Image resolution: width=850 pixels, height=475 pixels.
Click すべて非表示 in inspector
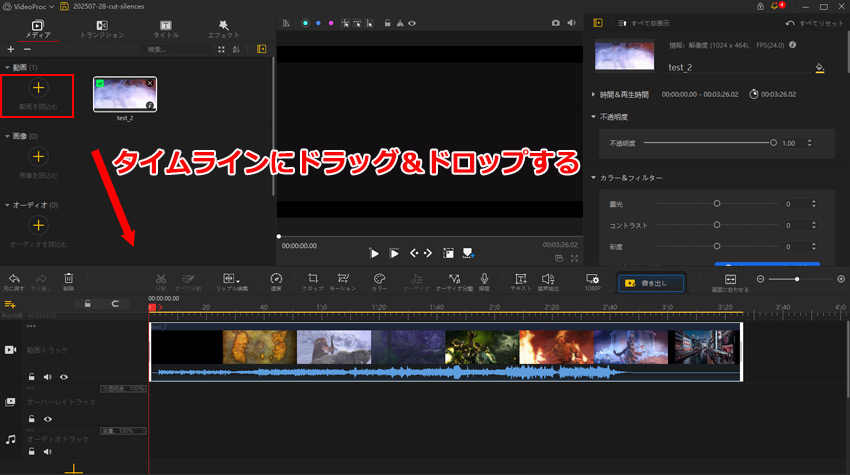coord(644,23)
